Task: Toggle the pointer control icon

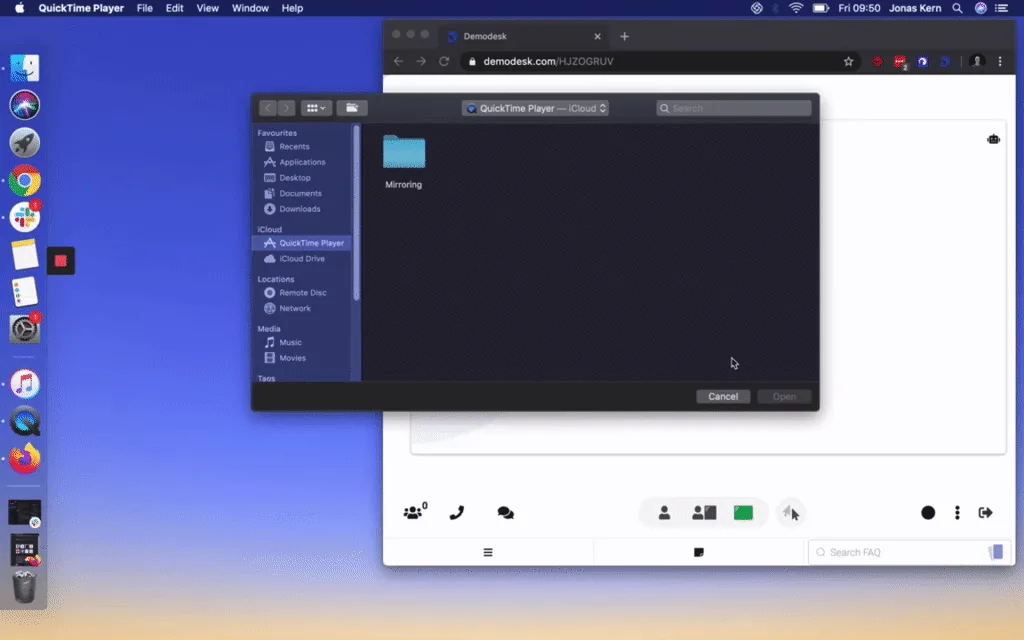Action: [x=791, y=513]
